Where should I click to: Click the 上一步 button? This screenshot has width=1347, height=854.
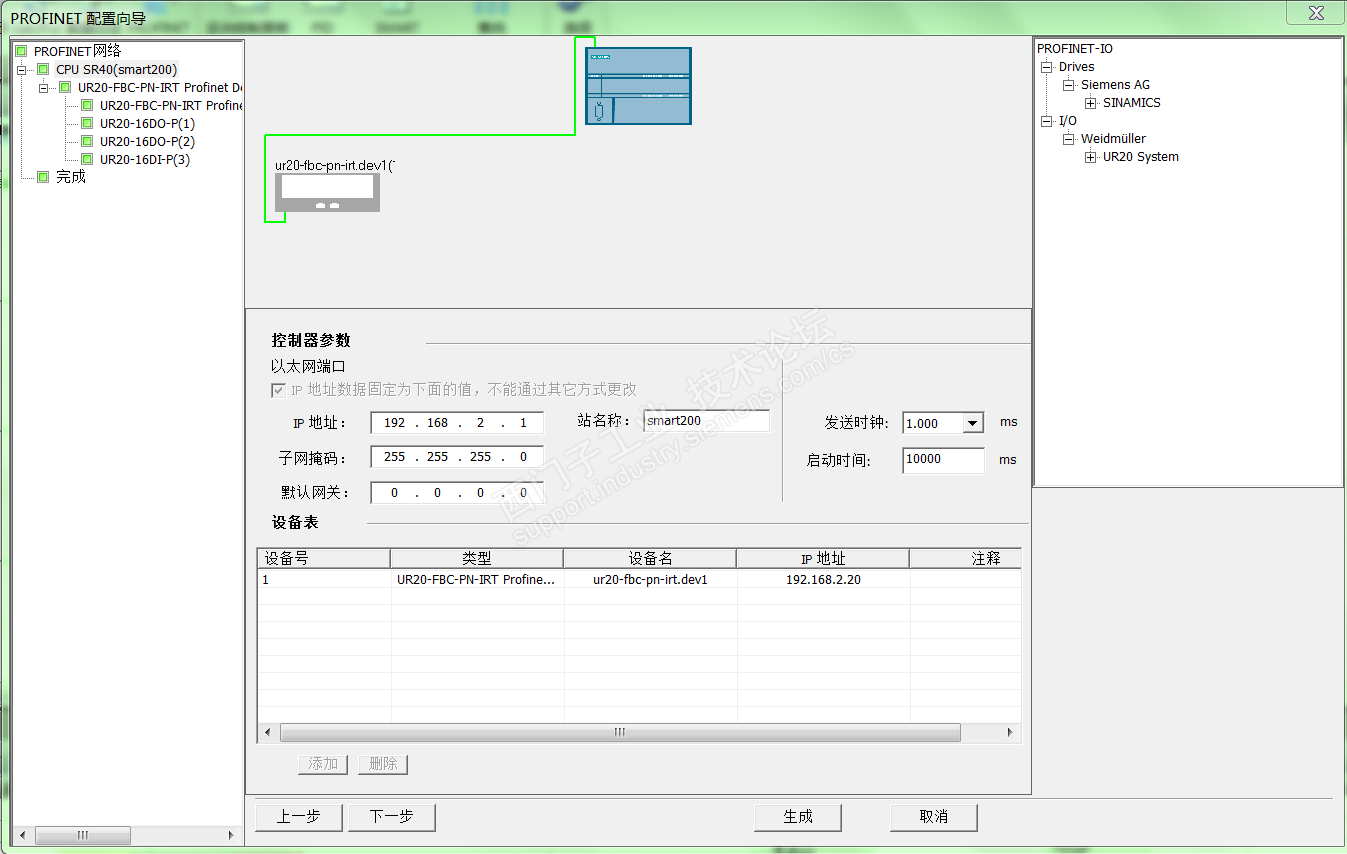click(x=299, y=817)
